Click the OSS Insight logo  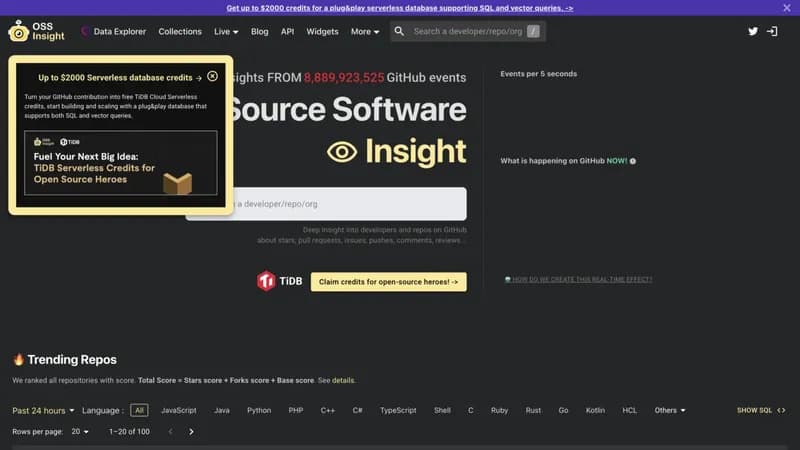click(36, 31)
